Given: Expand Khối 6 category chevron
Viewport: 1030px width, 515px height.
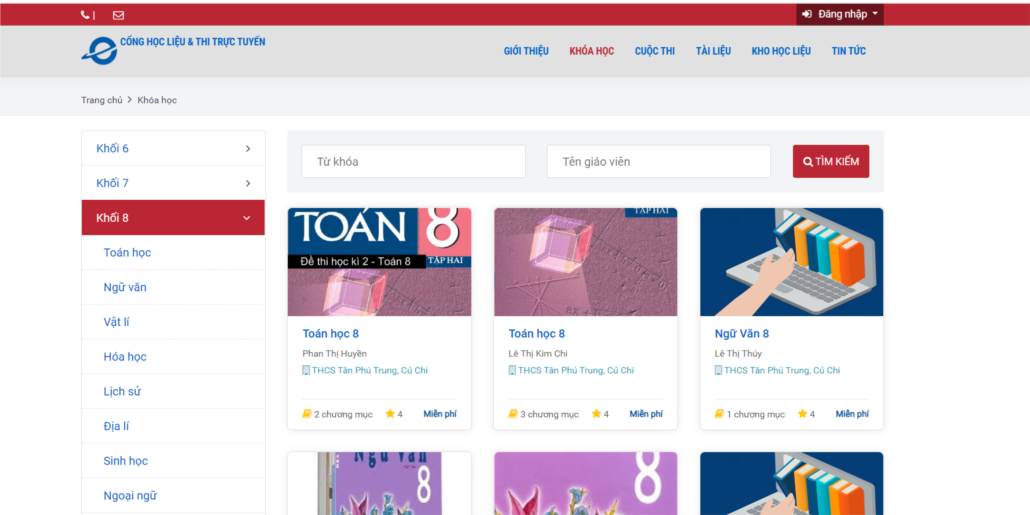Looking at the screenshot, I should [x=248, y=148].
